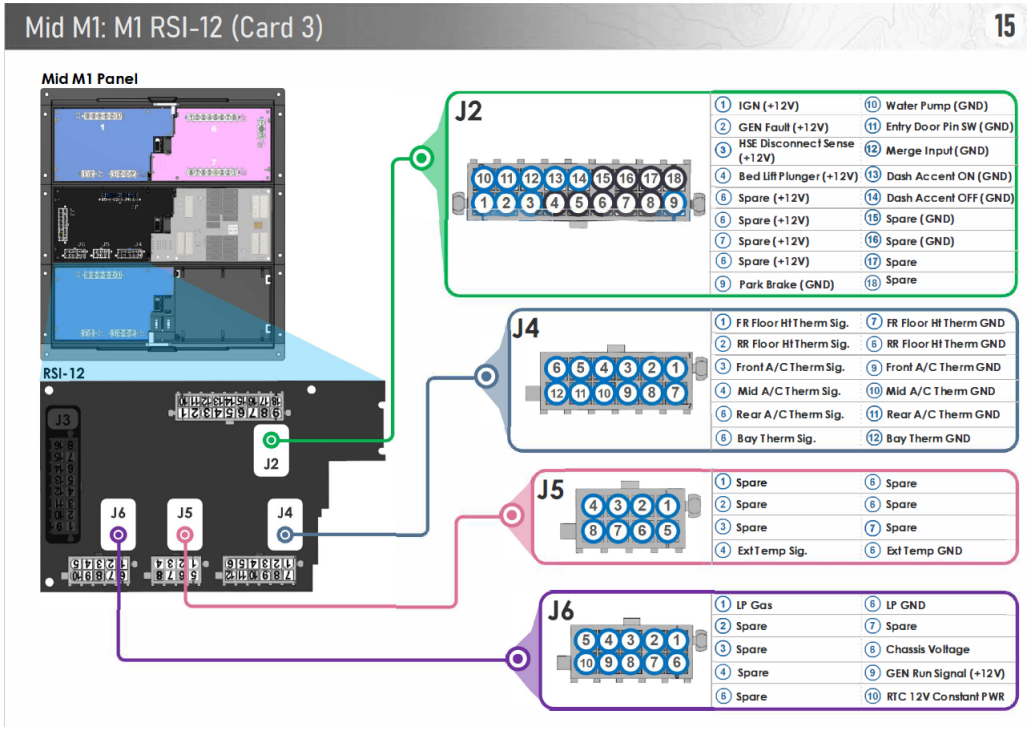This screenshot has width=1033, height=746.
Task: Select 'Bay Therm Sig.' entry
Action: [x=775, y=438]
